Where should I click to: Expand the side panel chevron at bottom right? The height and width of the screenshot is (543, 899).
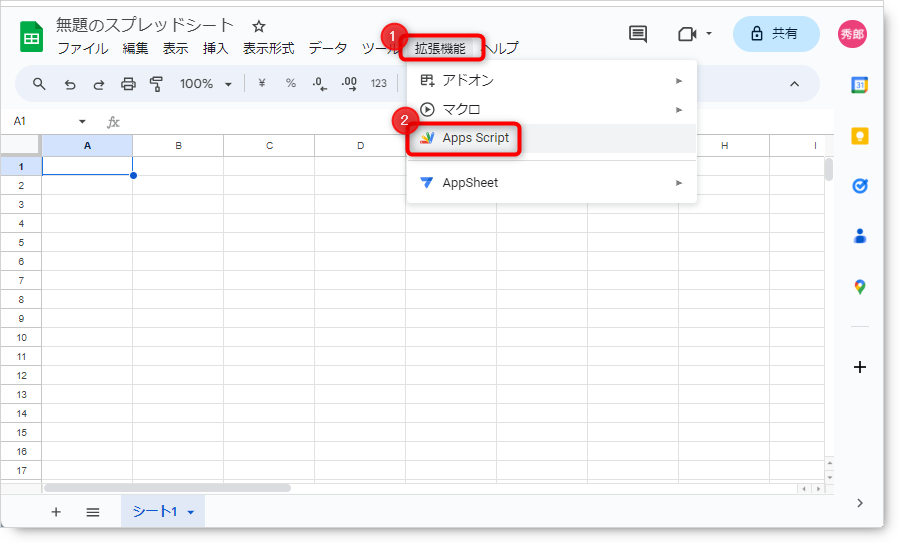coord(859,503)
